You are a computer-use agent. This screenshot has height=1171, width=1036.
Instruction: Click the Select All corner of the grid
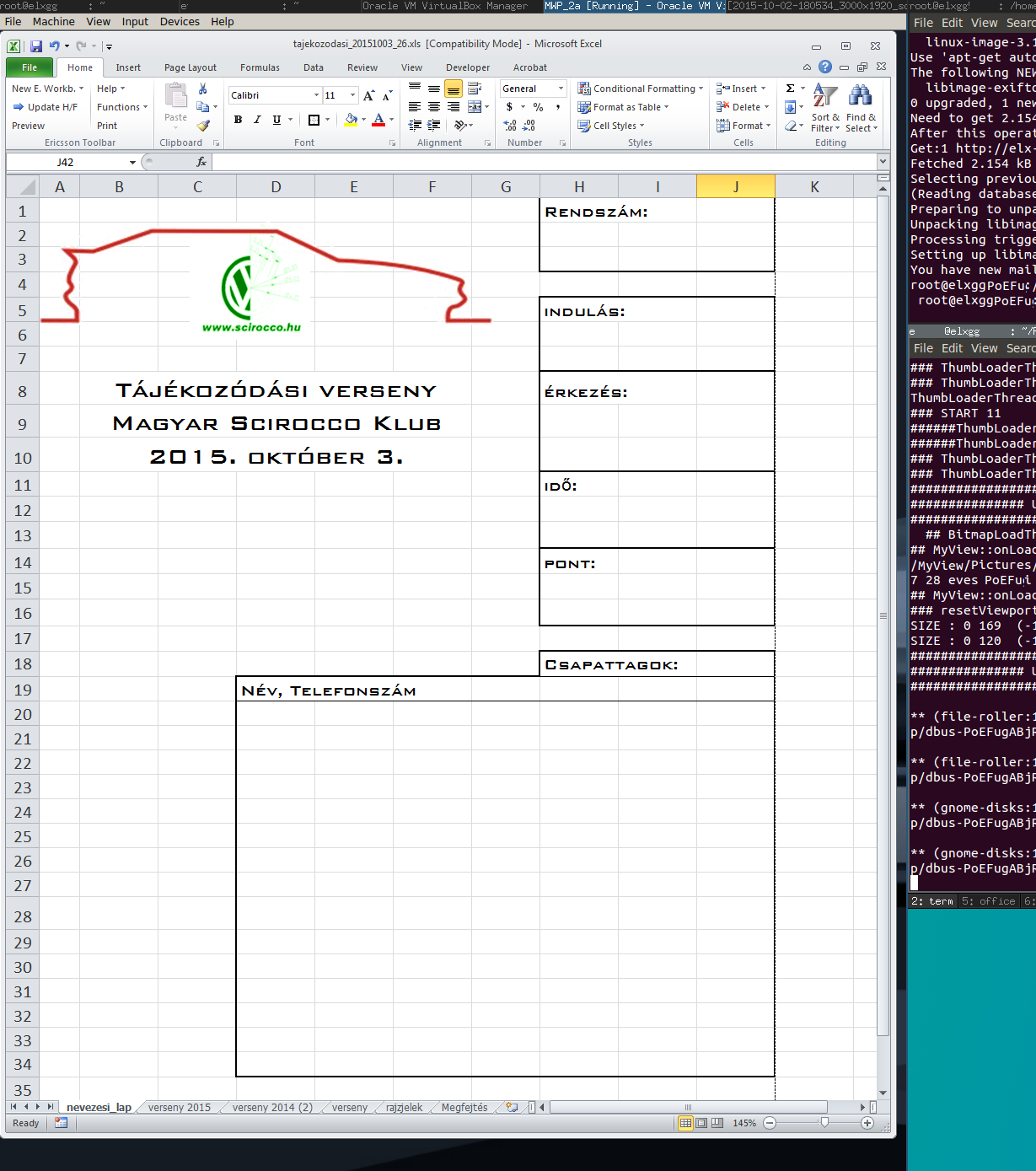(x=23, y=186)
